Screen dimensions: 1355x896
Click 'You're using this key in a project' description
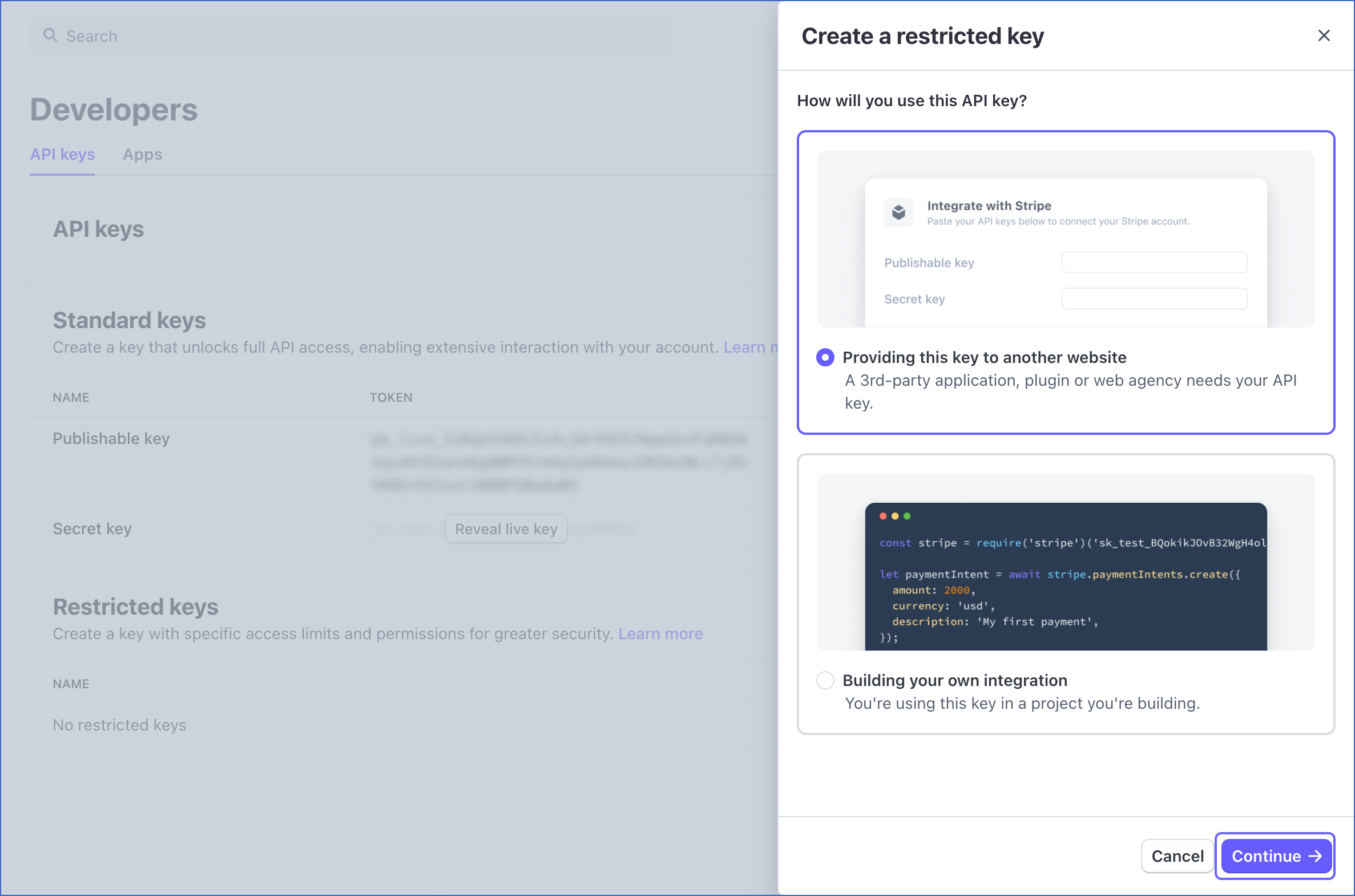point(1022,703)
